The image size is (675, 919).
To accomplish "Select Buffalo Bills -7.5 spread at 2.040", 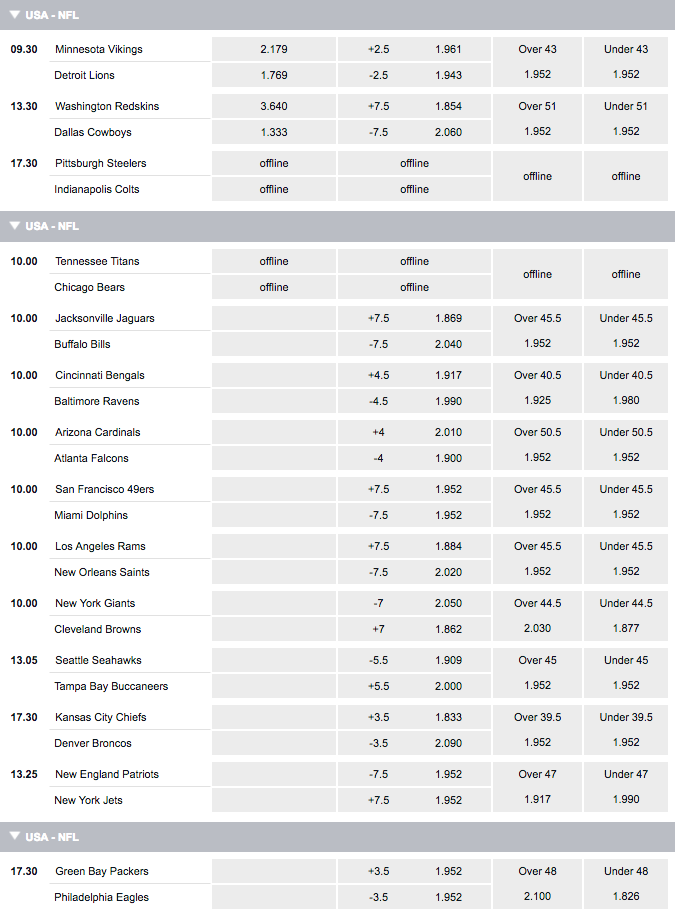I will (x=414, y=344).
